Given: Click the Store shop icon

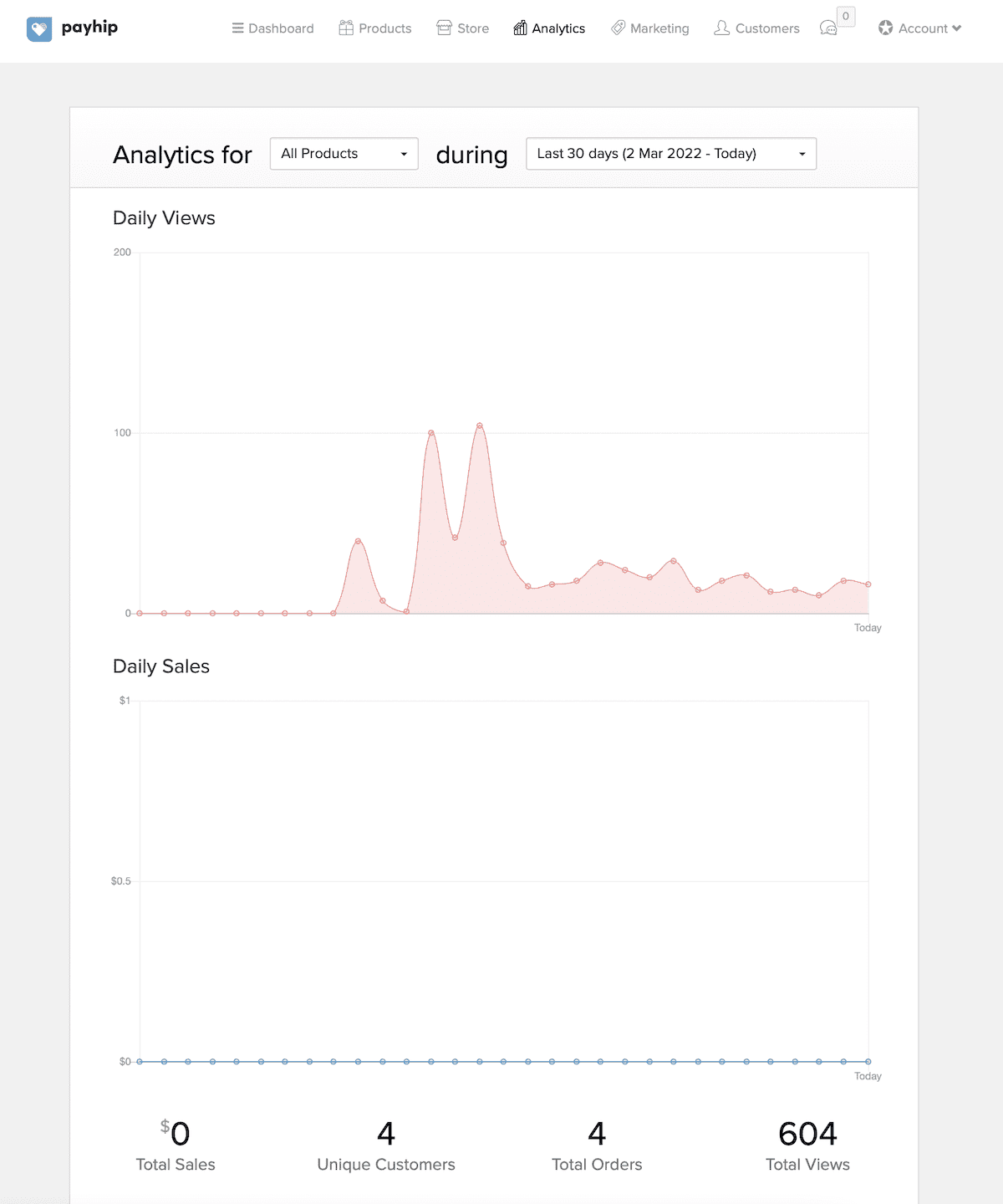Looking at the screenshot, I should (444, 28).
